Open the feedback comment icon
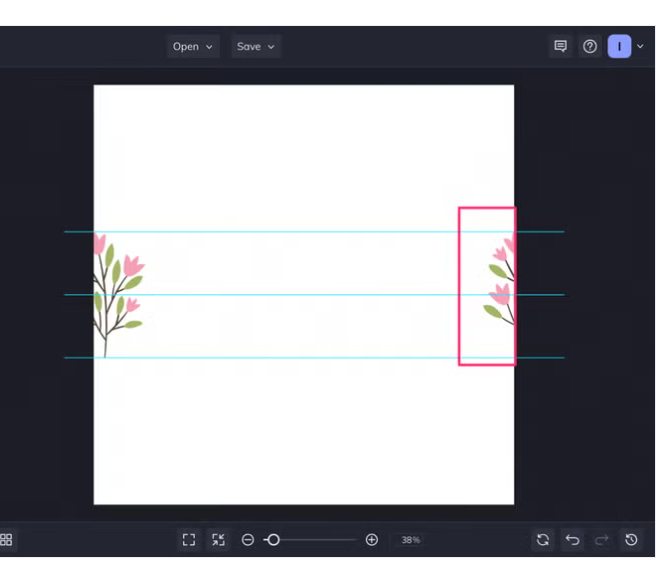This screenshot has height=577, width=666. coord(561,46)
